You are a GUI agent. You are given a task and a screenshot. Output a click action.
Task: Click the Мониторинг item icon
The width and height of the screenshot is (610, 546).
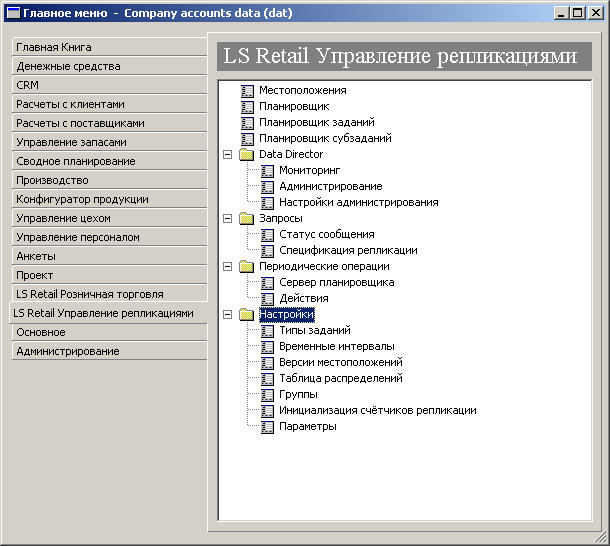point(267,171)
